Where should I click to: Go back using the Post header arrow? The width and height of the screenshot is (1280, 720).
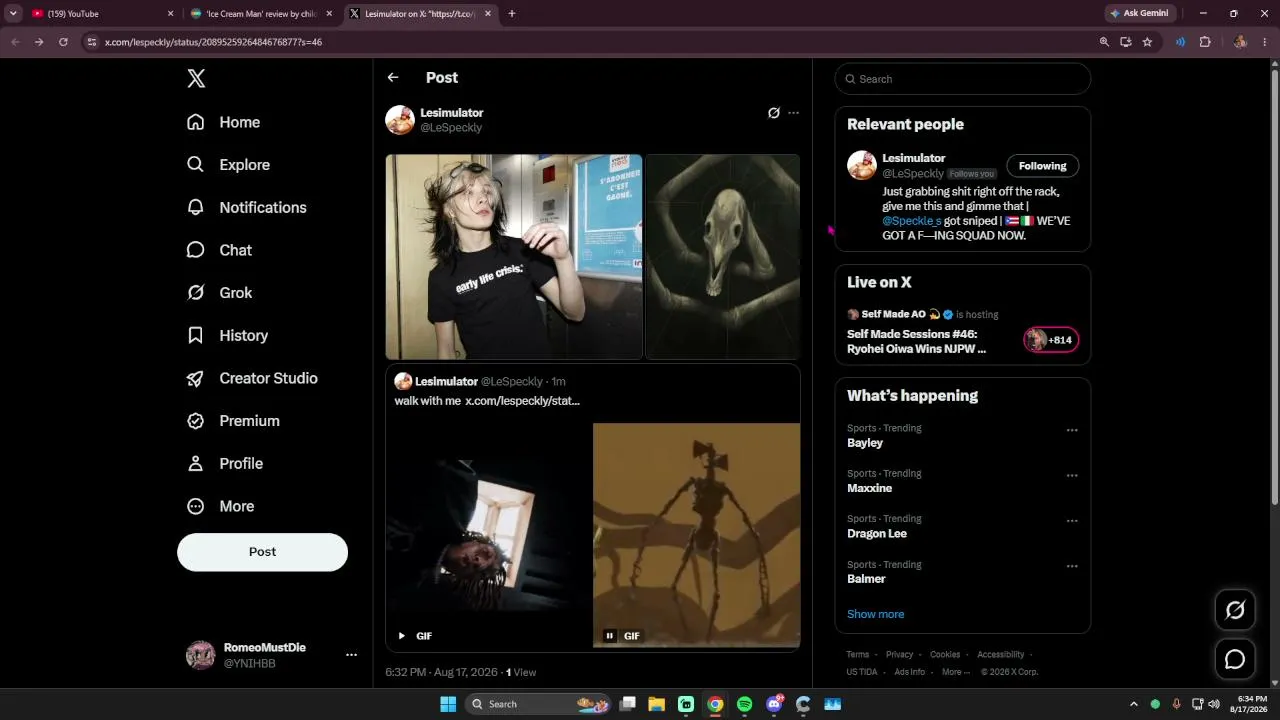pyautogui.click(x=393, y=78)
